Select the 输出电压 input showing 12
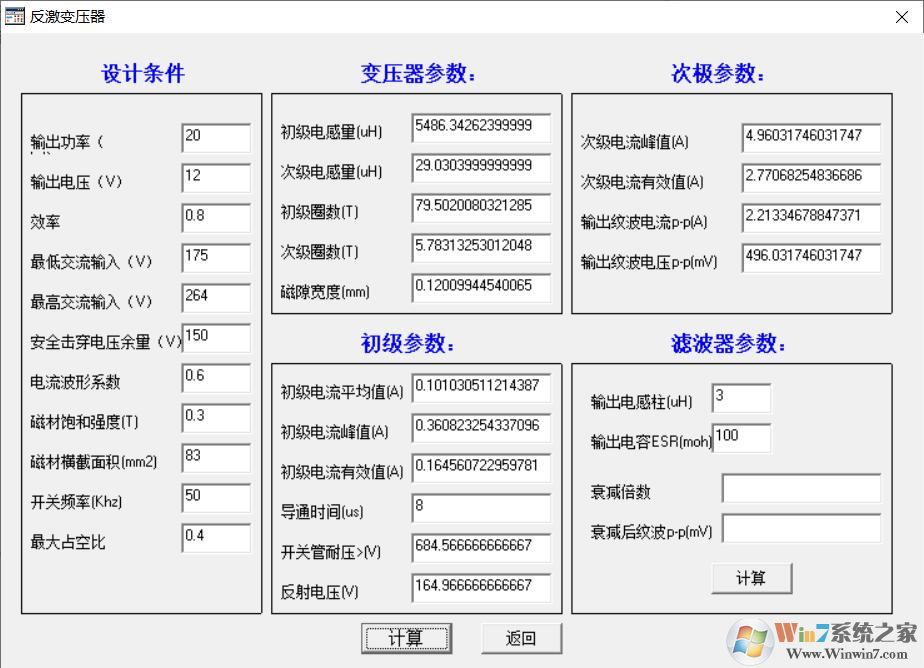This screenshot has height=668, width=924. coord(216,178)
